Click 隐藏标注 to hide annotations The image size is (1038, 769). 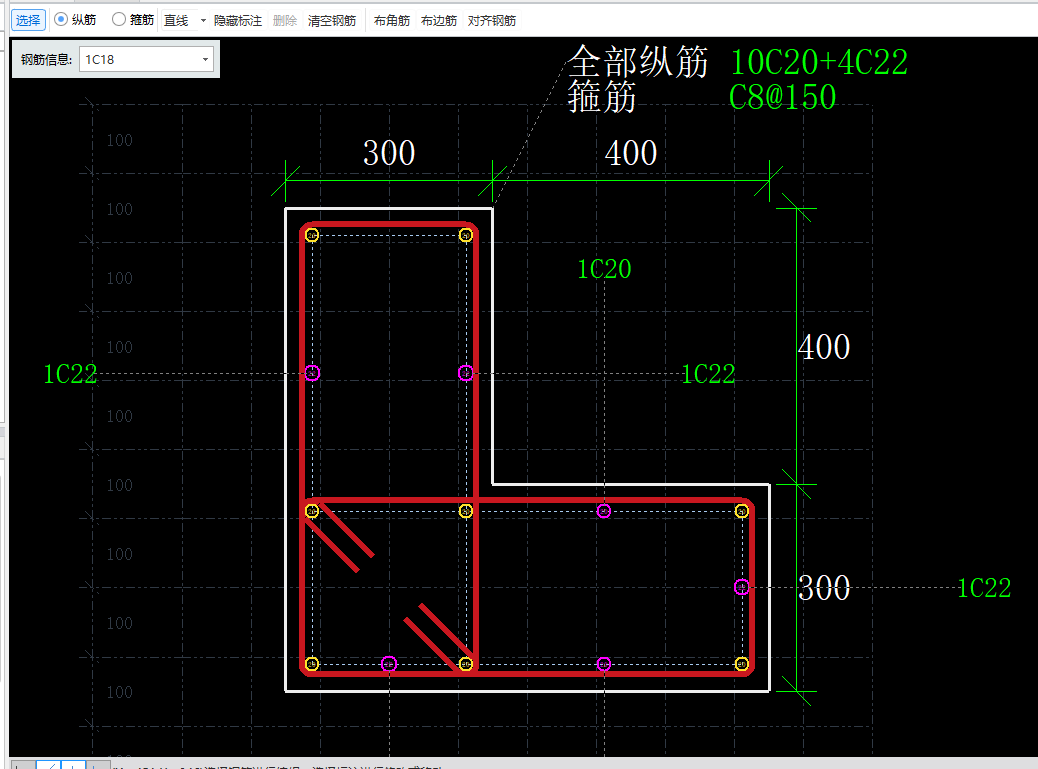(238, 21)
